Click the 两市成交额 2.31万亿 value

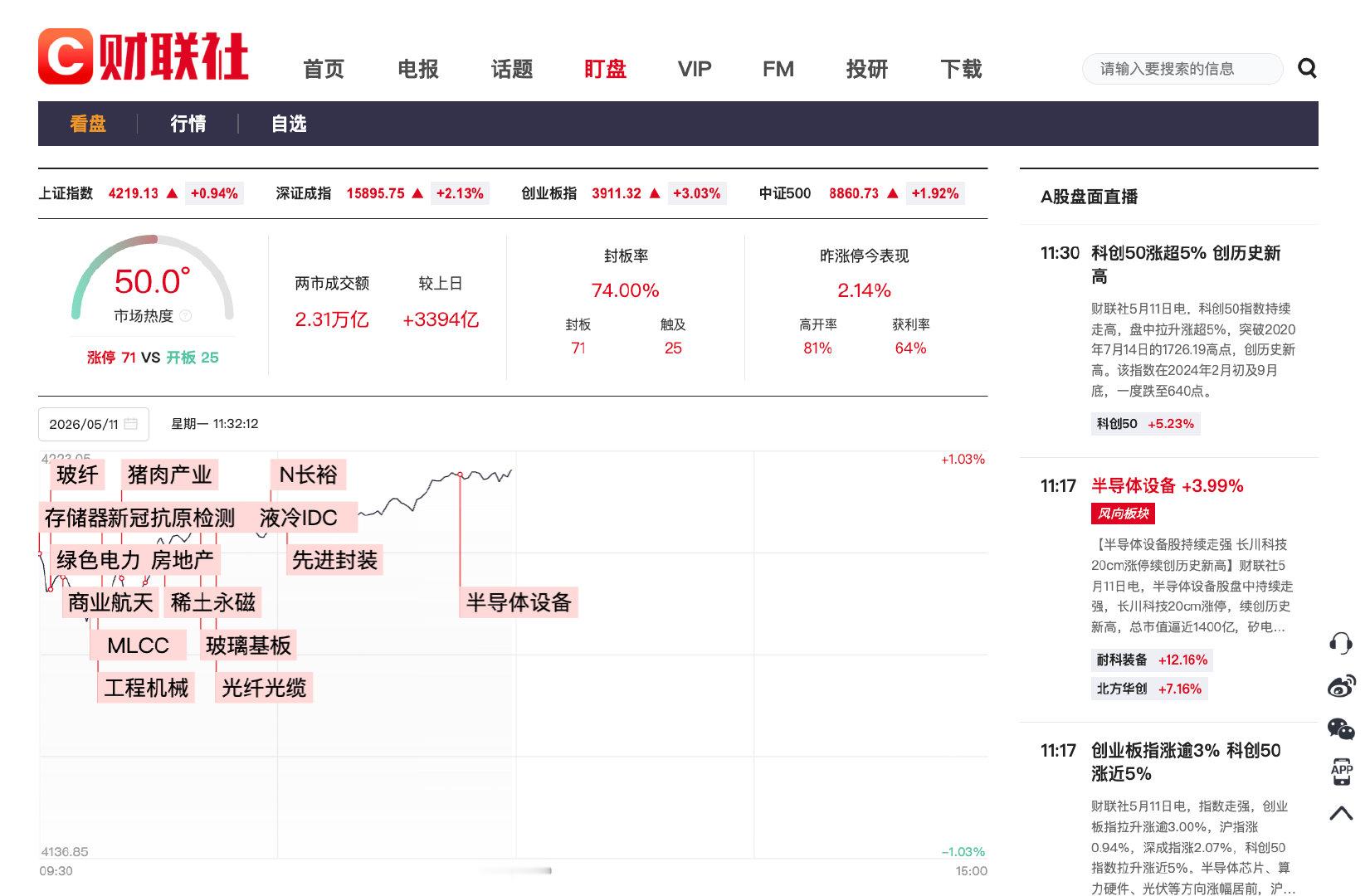pyautogui.click(x=332, y=319)
